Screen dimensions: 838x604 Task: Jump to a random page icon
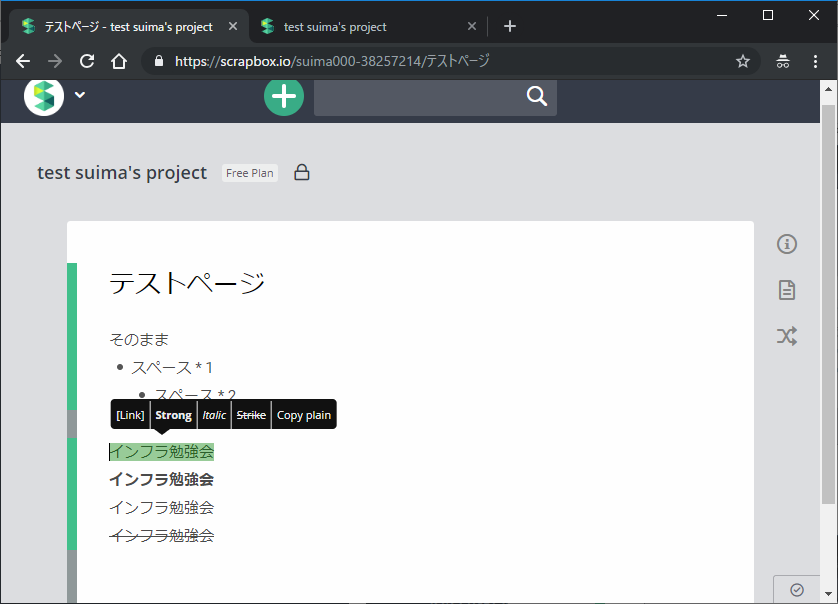[x=787, y=336]
